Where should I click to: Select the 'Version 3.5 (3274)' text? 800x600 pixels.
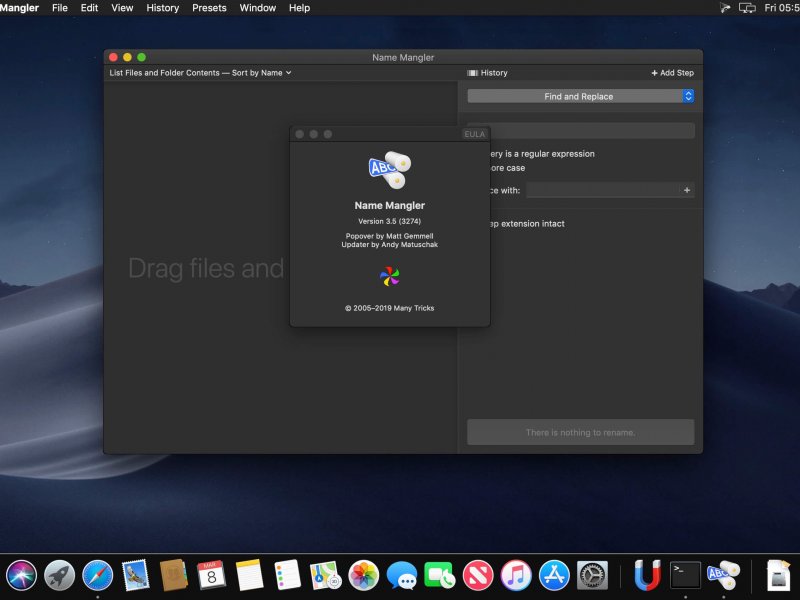click(x=389, y=221)
